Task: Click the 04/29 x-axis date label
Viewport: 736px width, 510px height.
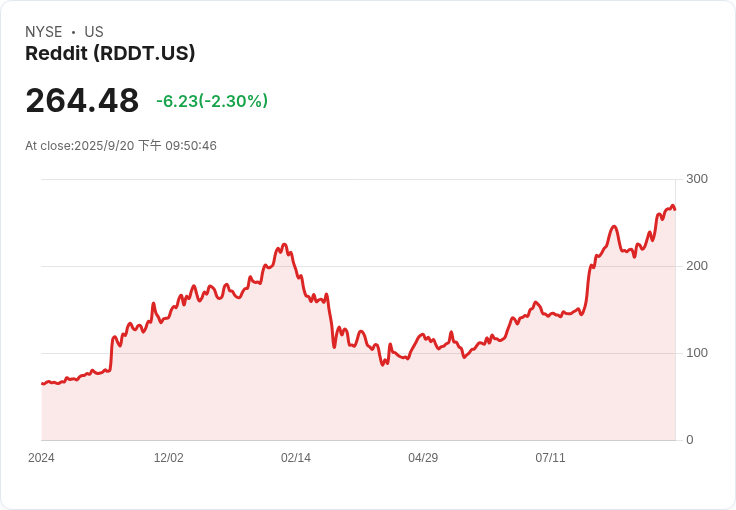Action: (x=423, y=458)
